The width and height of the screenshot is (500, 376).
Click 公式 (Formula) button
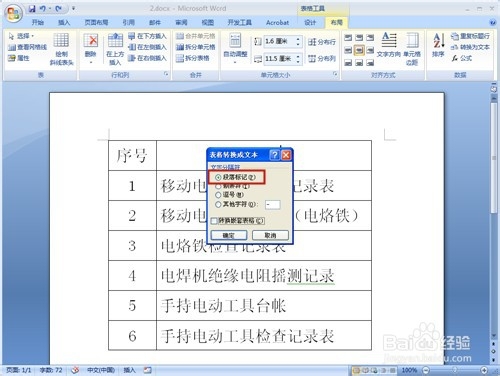click(x=461, y=58)
